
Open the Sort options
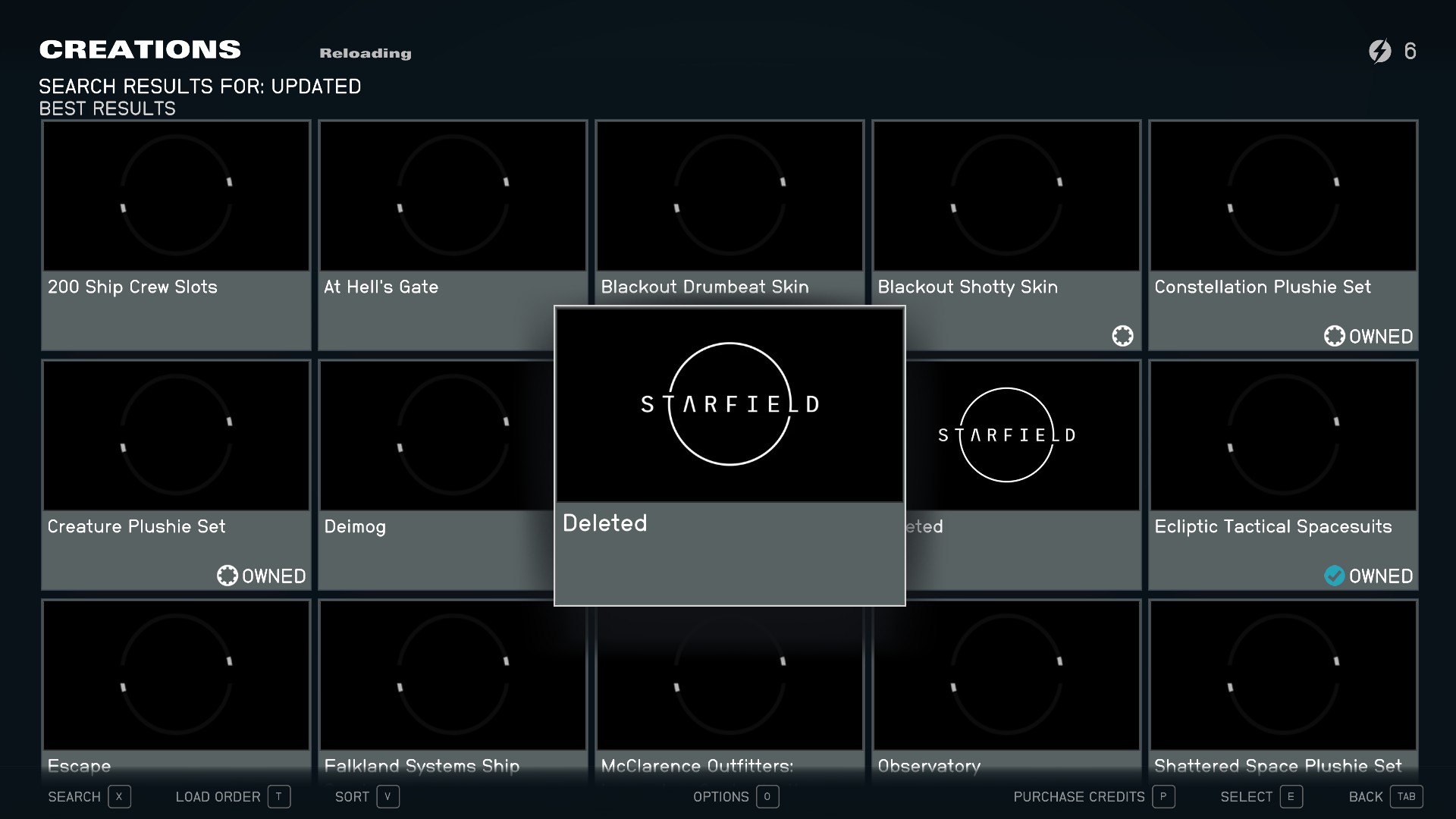coord(352,796)
